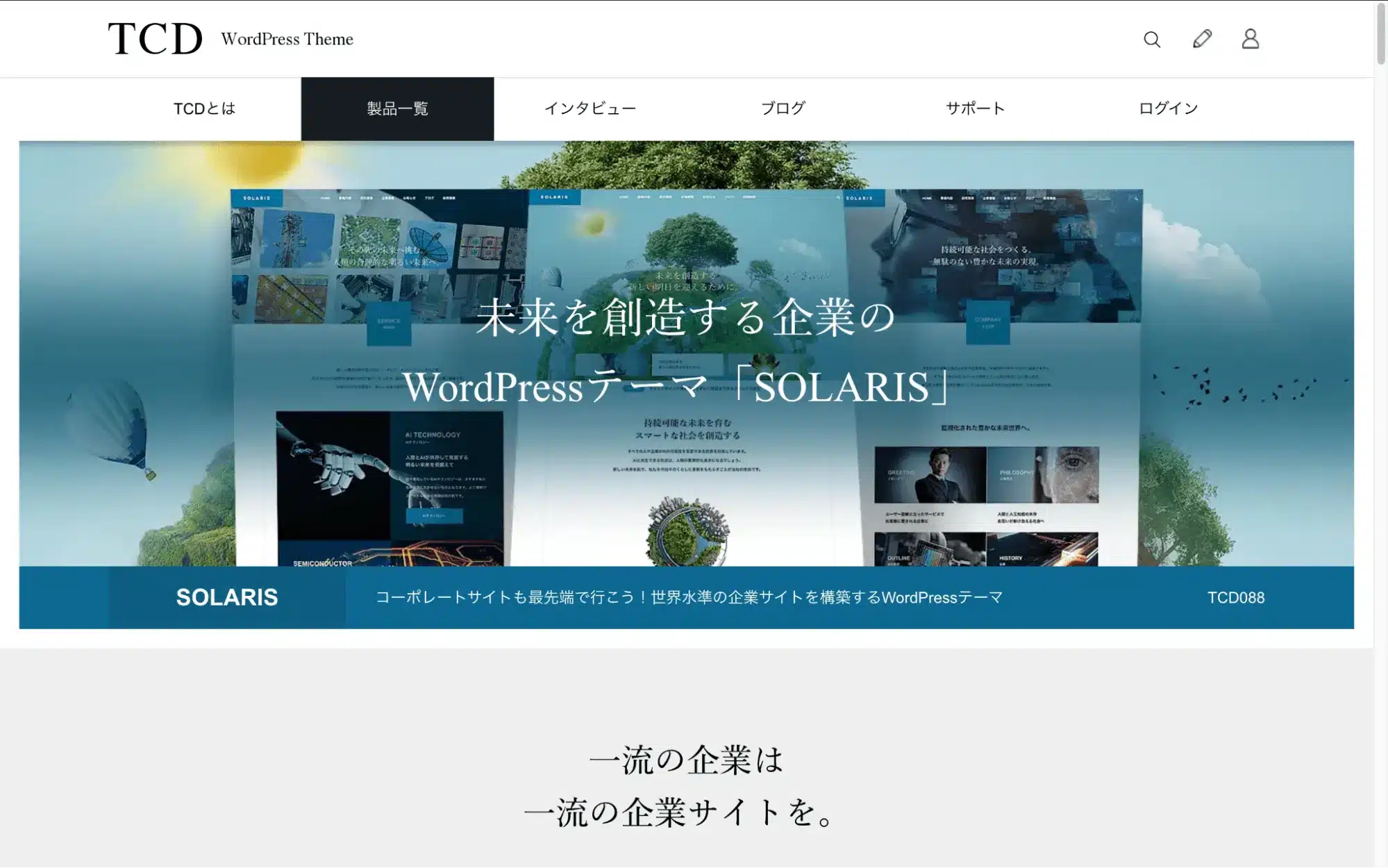This screenshot has height=868, width=1388.
Task: Click the SOLARIS theme name label
Action: tap(227, 598)
